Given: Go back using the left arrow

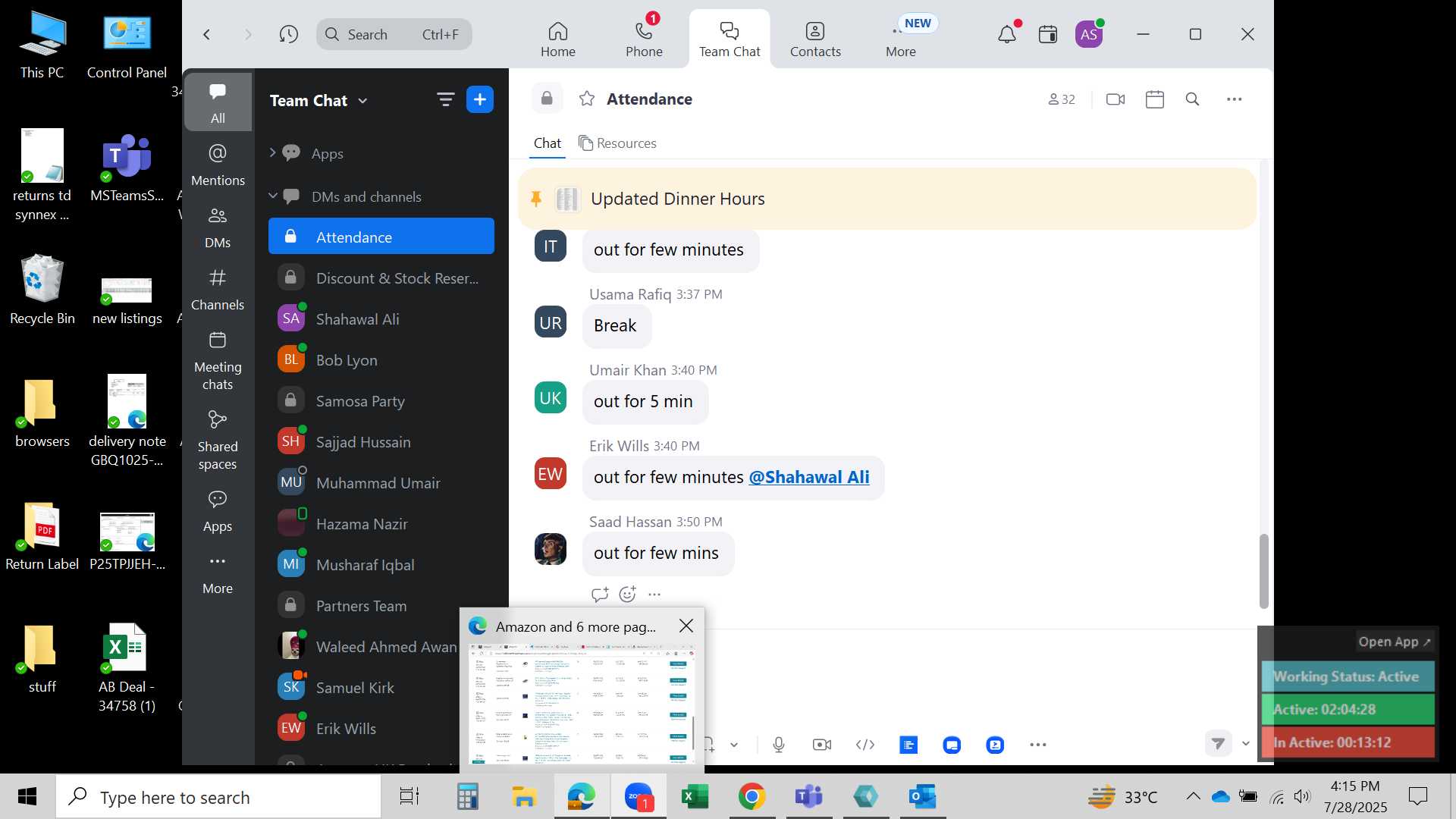Looking at the screenshot, I should point(206,34).
